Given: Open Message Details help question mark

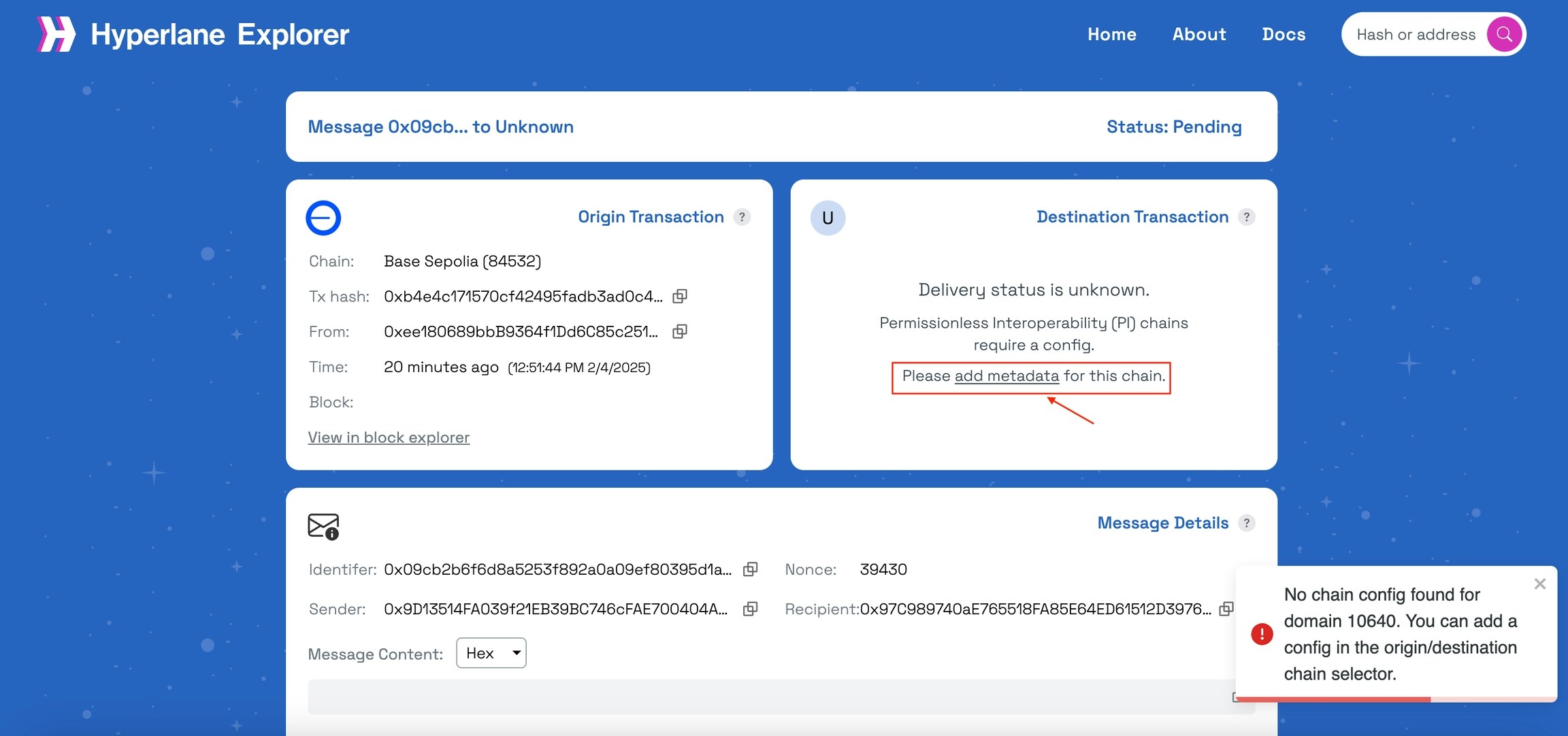Looking at the screenshot, I should point(1246,523).
